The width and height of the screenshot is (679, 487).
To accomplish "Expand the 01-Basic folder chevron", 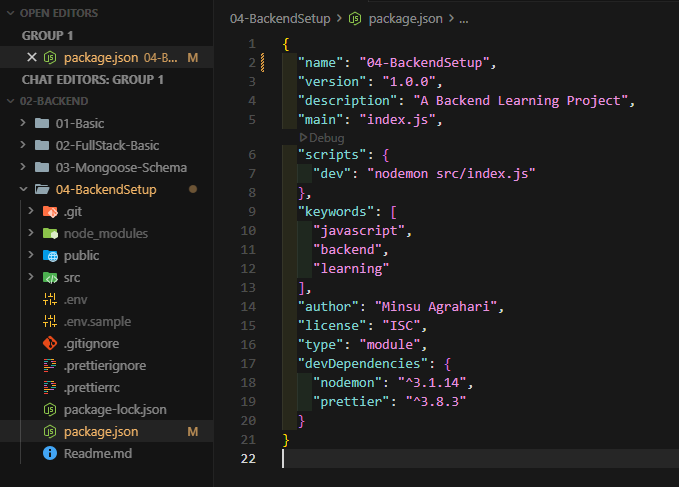I will (23, 123).
